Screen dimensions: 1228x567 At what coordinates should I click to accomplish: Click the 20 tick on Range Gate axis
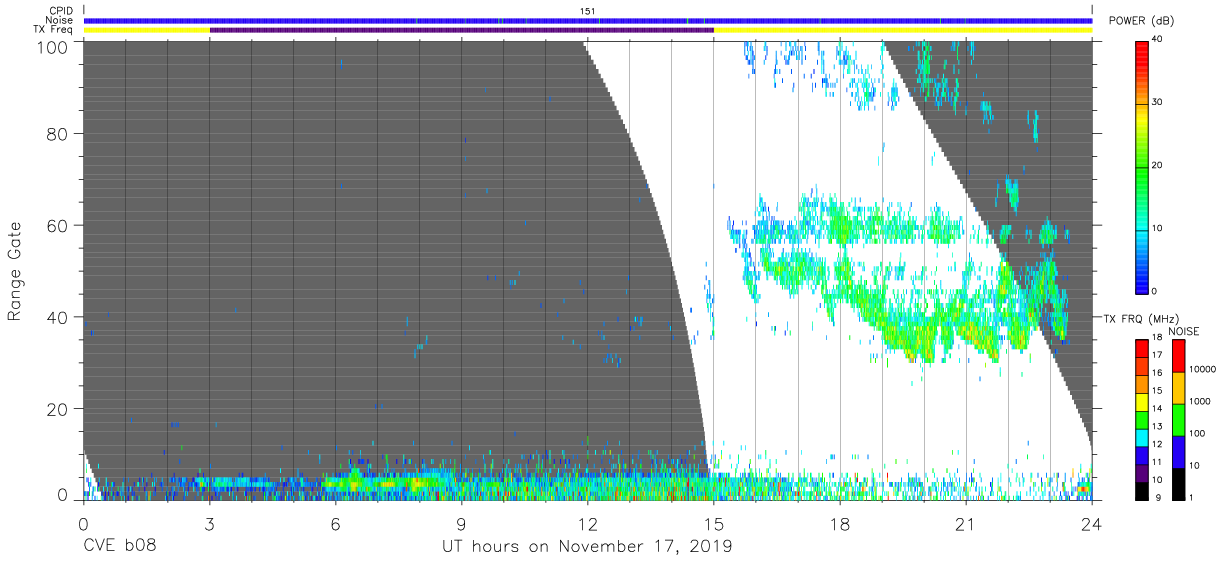pos(60,409)
